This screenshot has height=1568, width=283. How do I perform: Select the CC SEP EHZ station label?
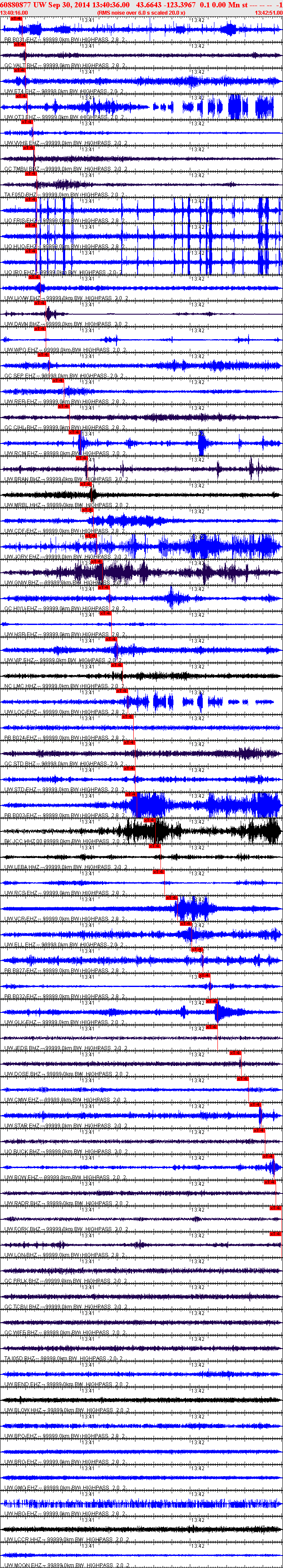64,376
